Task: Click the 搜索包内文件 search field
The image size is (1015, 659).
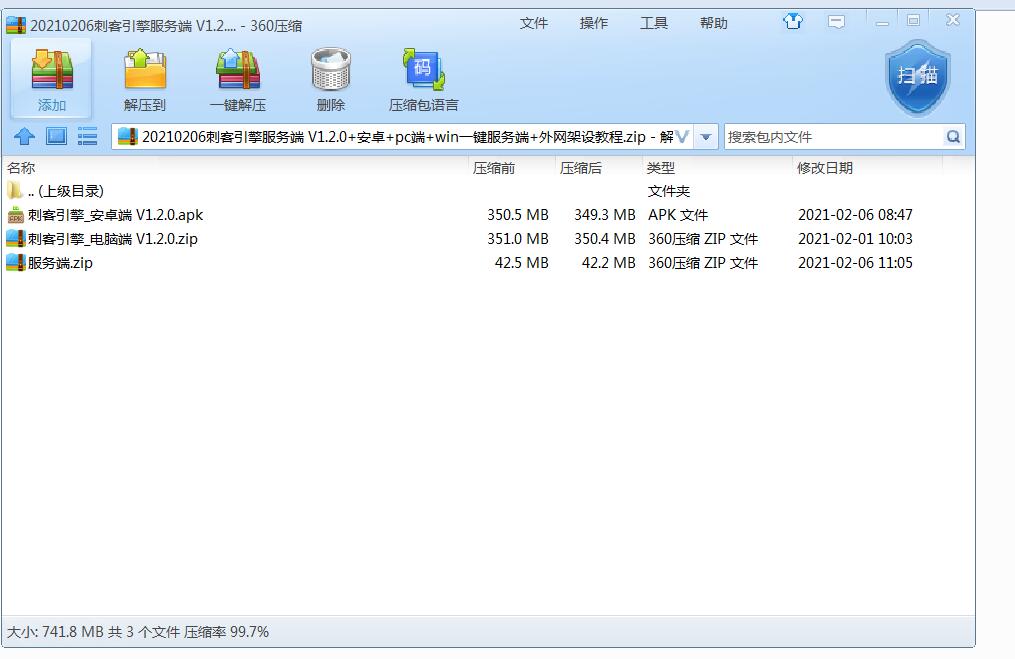Action: 832,137
